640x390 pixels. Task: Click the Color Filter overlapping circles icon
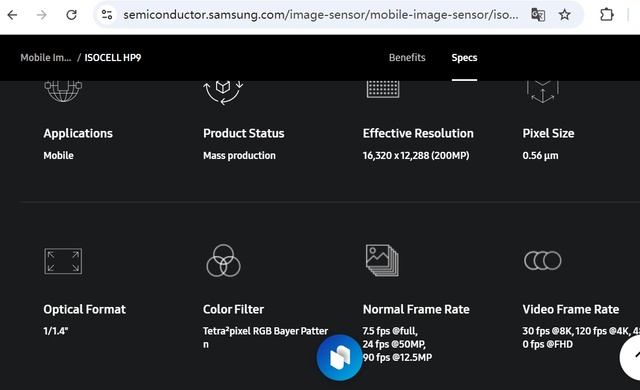click(223, 261)
